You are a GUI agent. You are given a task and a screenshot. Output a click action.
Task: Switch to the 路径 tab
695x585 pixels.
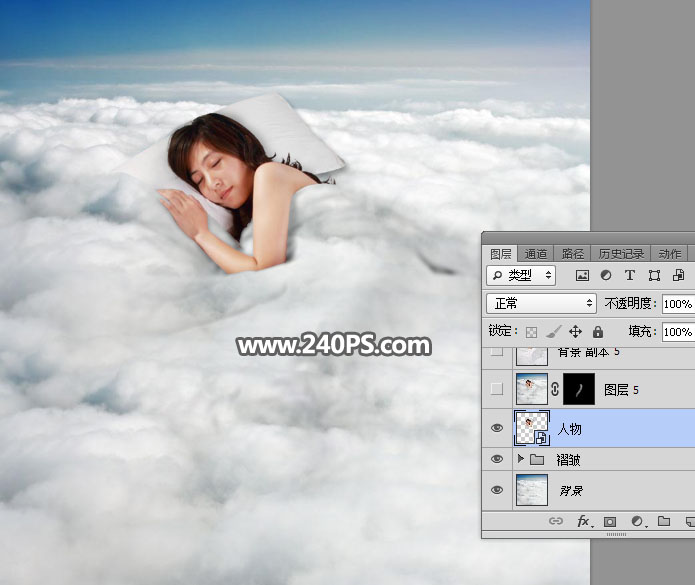click(x=572, y=254)
